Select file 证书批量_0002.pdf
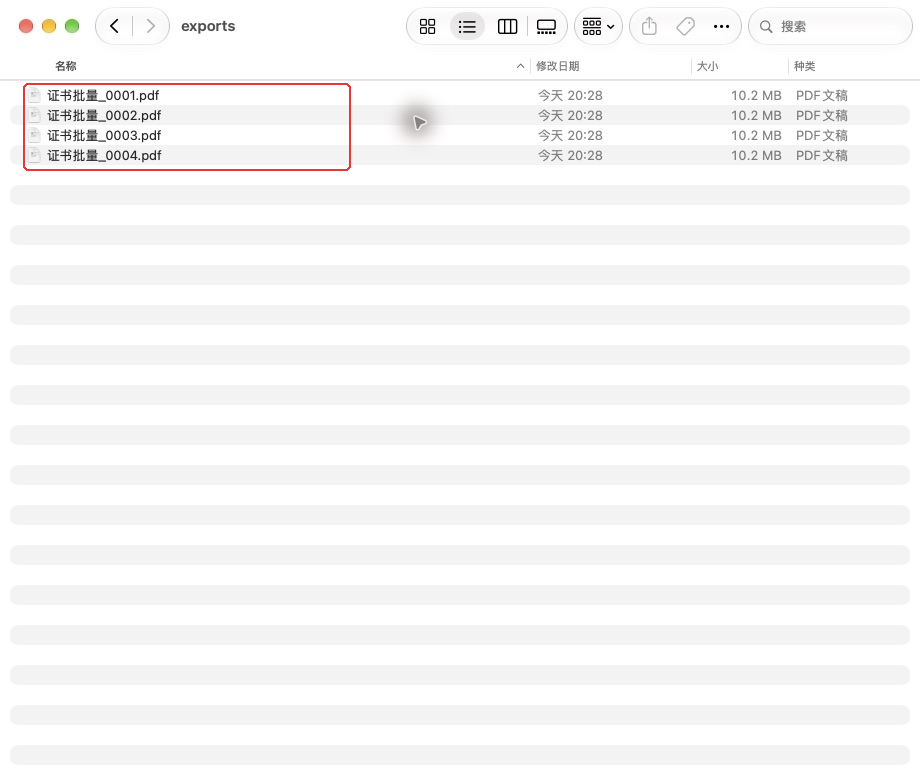Screen dimensions: 920x775 [x=459, y=115]
